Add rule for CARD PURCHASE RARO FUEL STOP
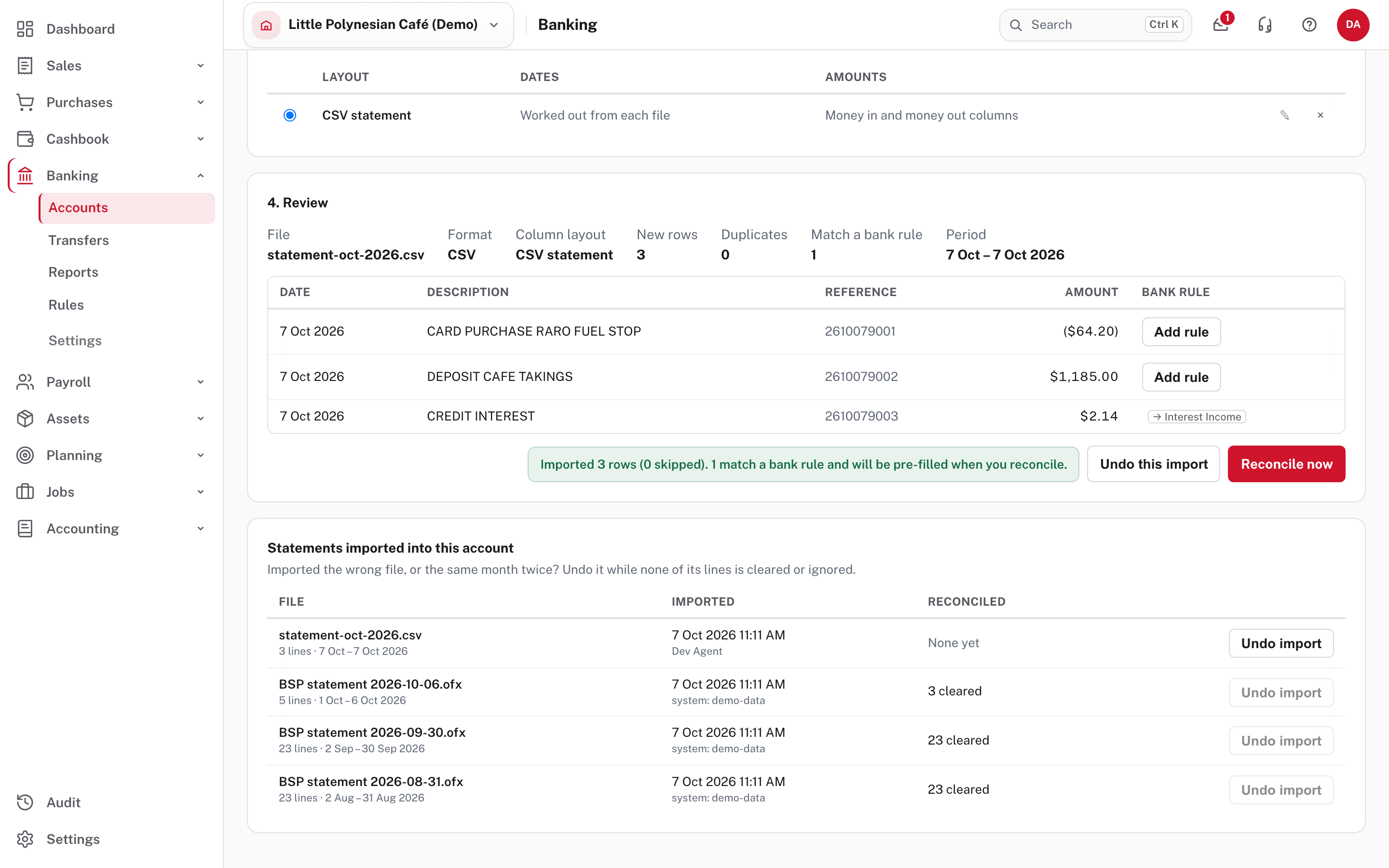This screenshot has width=1389, height=868. [1181, 332]
